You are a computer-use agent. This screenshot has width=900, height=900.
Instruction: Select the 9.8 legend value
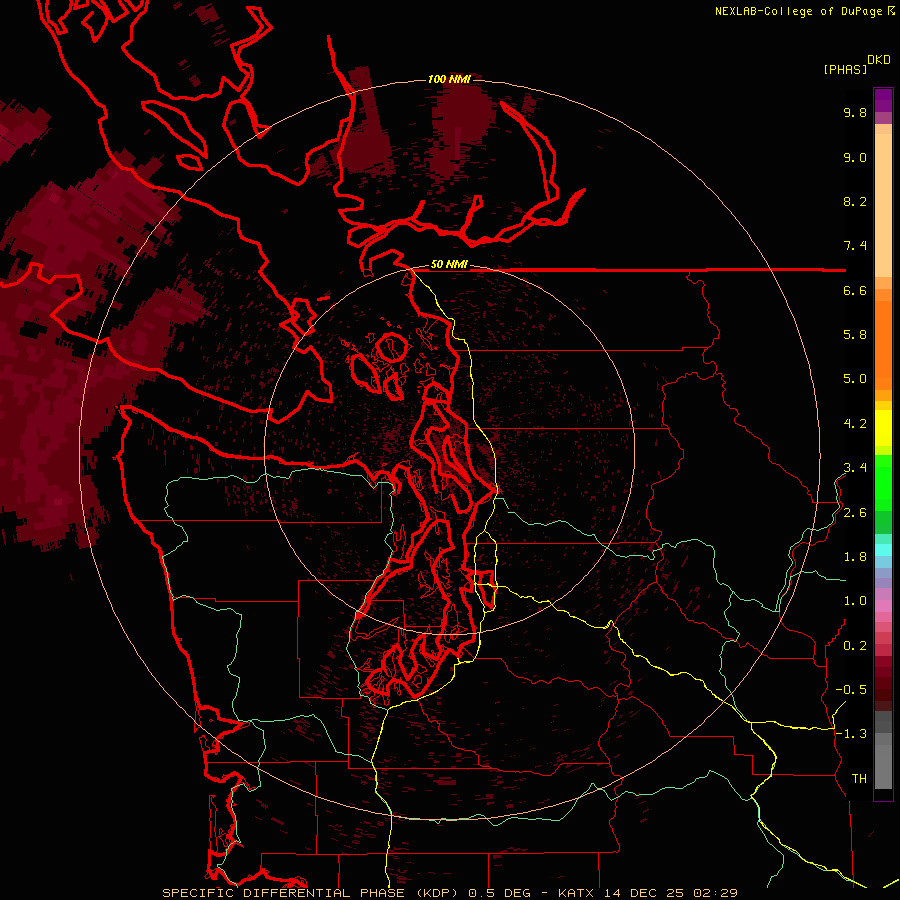click(x=855, y=112)
